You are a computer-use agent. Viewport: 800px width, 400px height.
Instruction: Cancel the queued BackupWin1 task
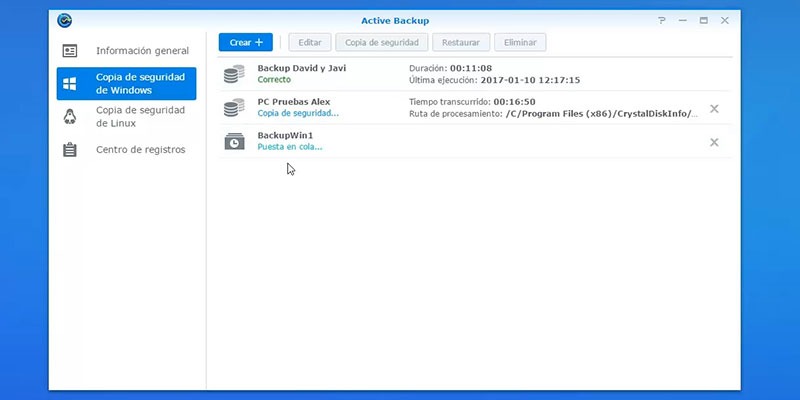pos(714,142)
